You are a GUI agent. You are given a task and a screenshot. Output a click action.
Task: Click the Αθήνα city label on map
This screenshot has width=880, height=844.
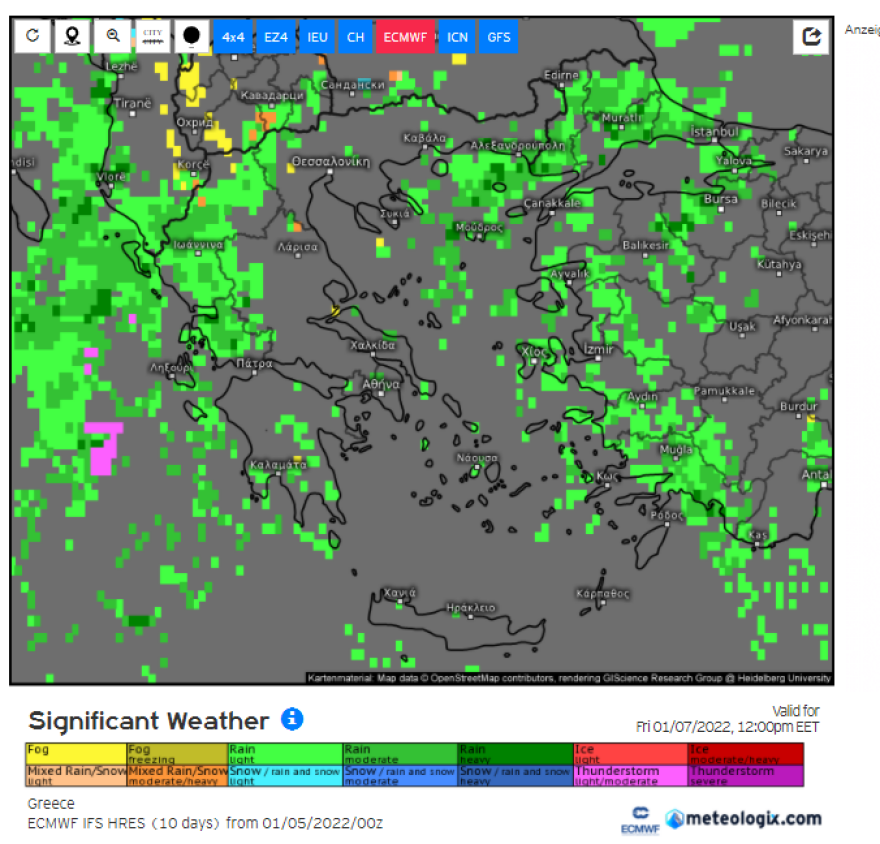[x=381, y=384]
